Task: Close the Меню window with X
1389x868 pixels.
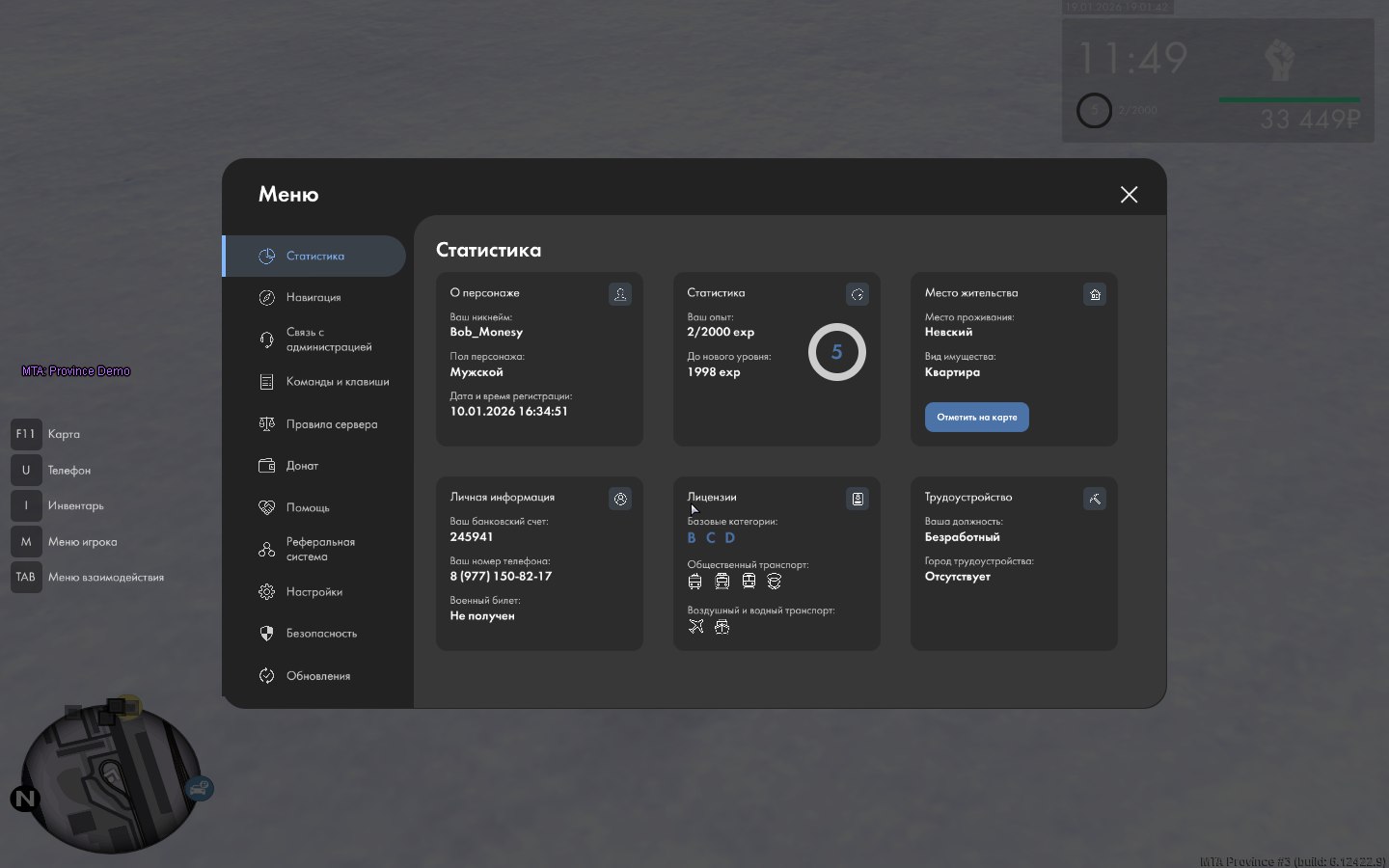Action: pyautogui.click(x=1130, y=195)
